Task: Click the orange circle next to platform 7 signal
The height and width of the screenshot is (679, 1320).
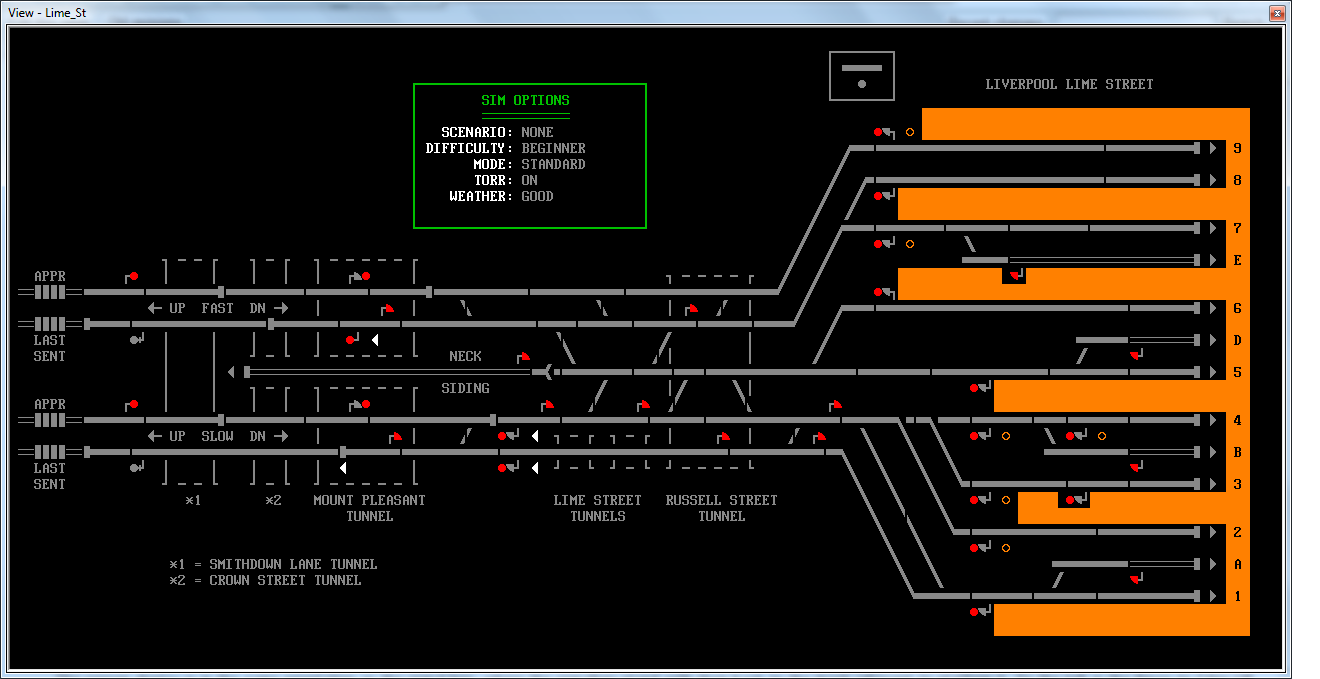Action: click(x=910, y=244)
